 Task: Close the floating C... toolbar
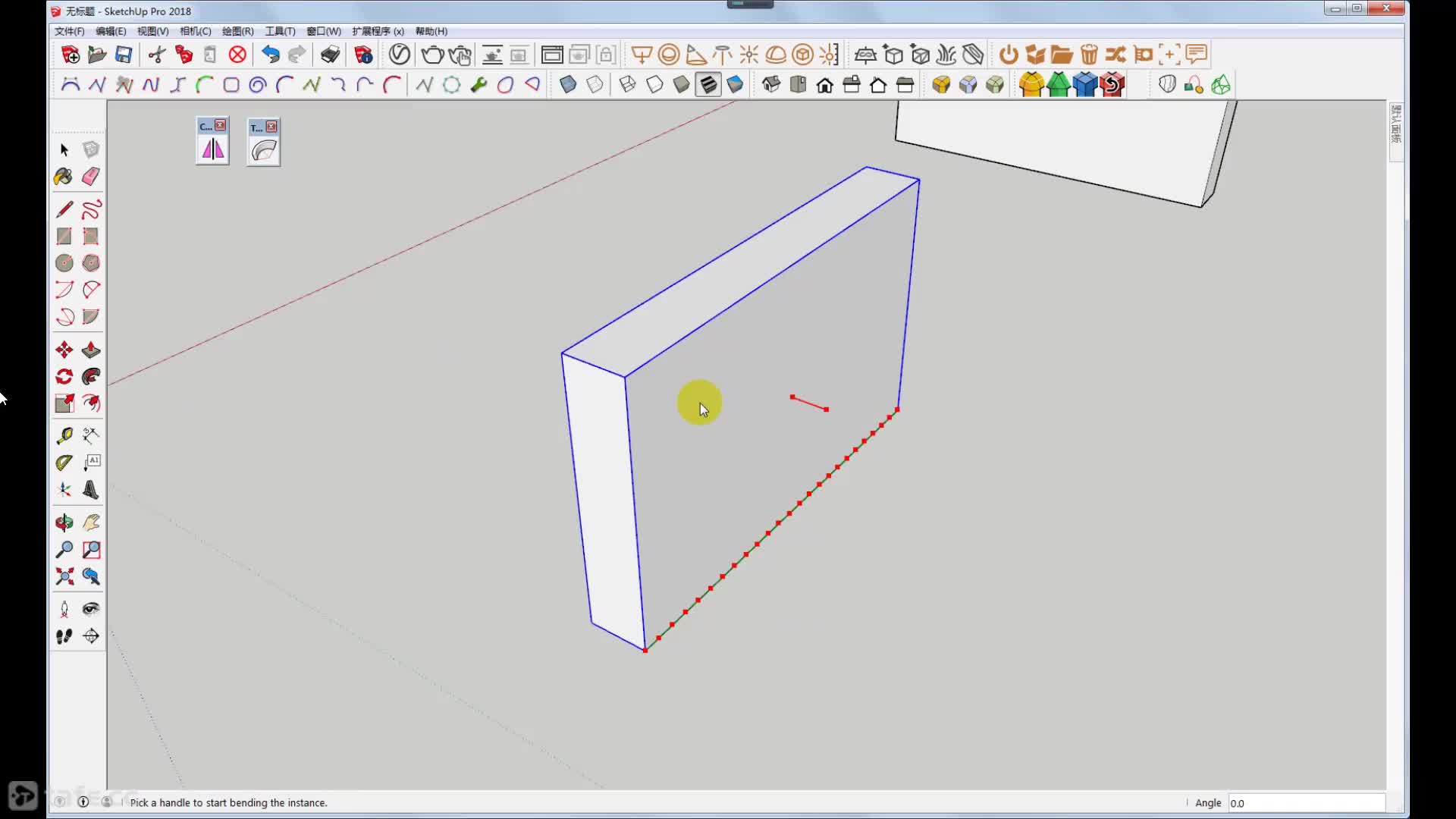221,125
